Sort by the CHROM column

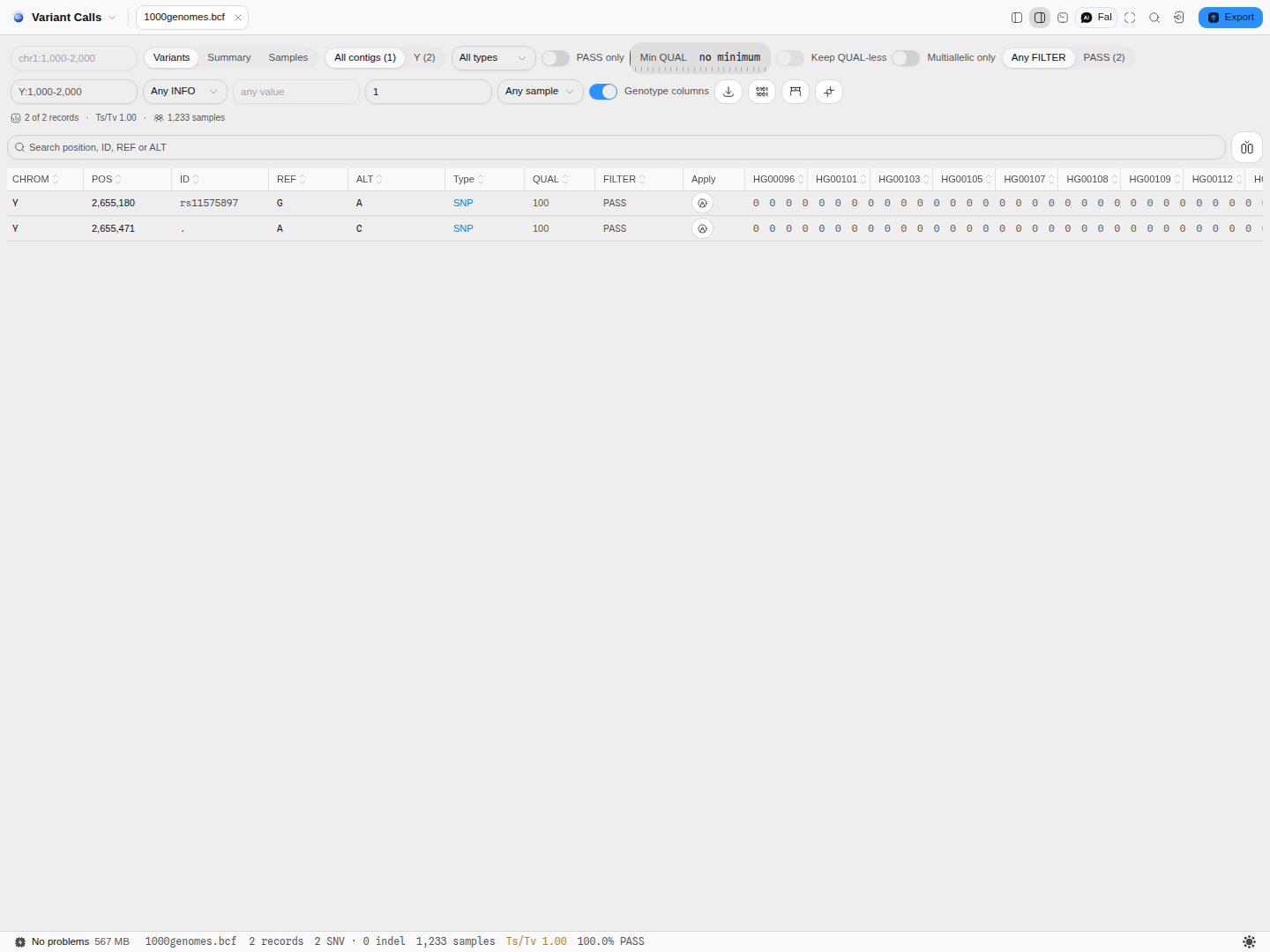tap(45, 180)
